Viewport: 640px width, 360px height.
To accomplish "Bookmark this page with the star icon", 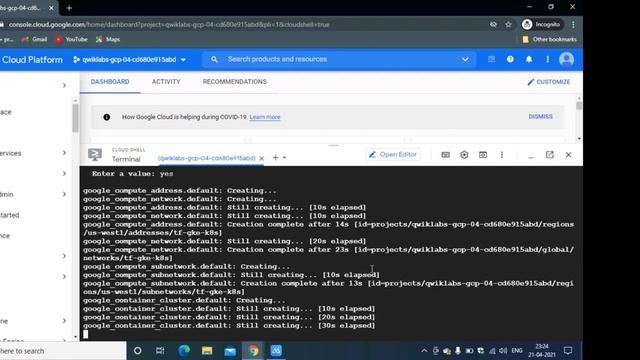I will [x=508, y=24].
